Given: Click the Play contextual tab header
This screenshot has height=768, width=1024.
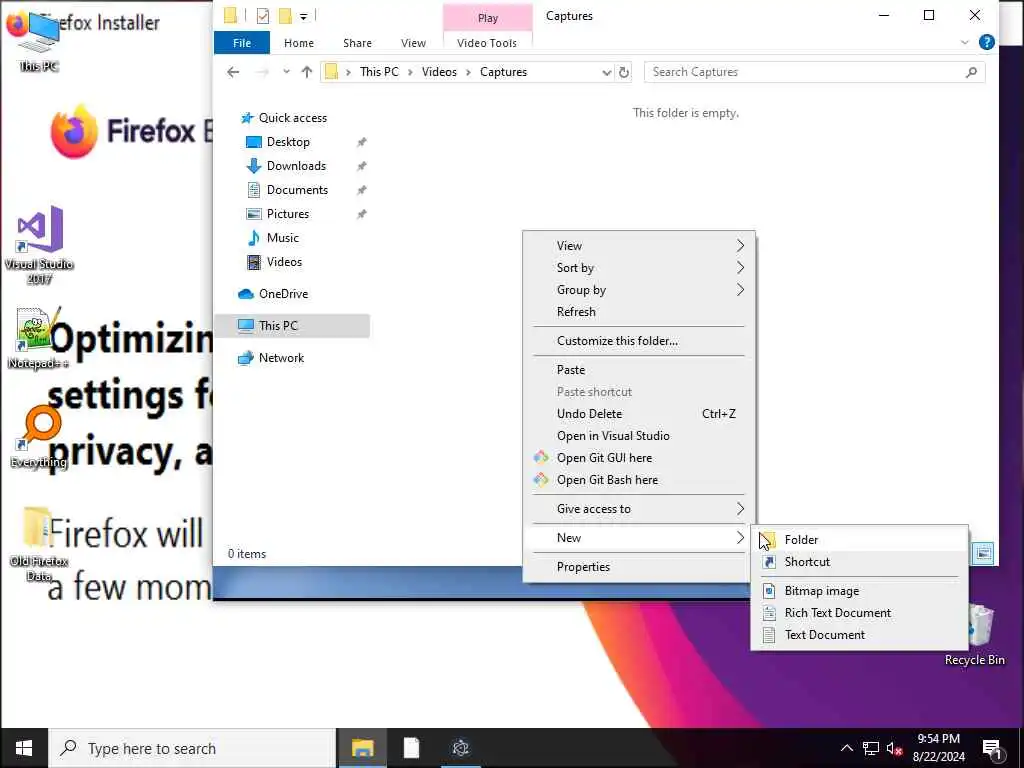Looking at the screenshot, I should pos(488,18).
